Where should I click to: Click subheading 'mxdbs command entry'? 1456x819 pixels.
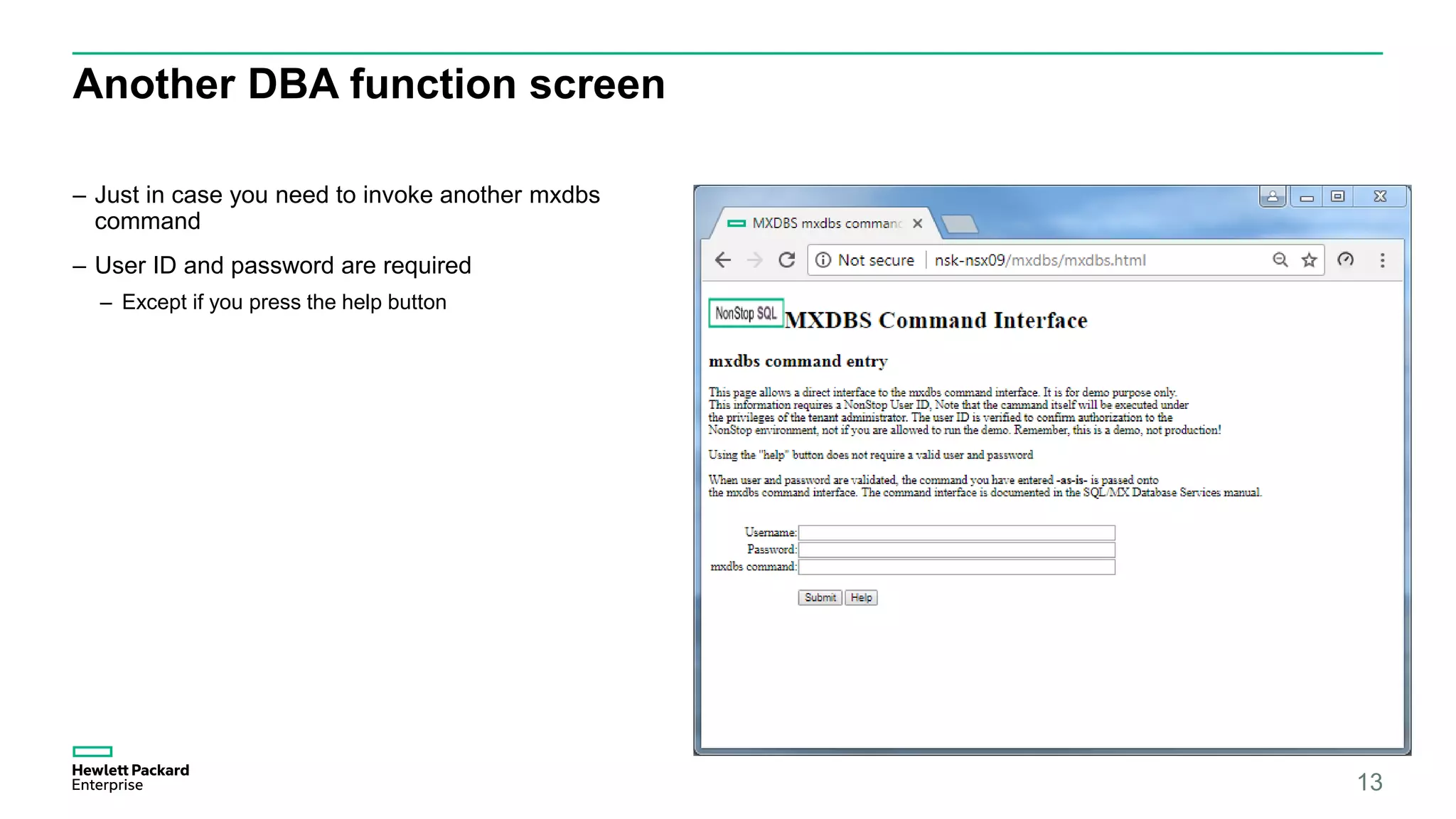click(x=798, y=361)
